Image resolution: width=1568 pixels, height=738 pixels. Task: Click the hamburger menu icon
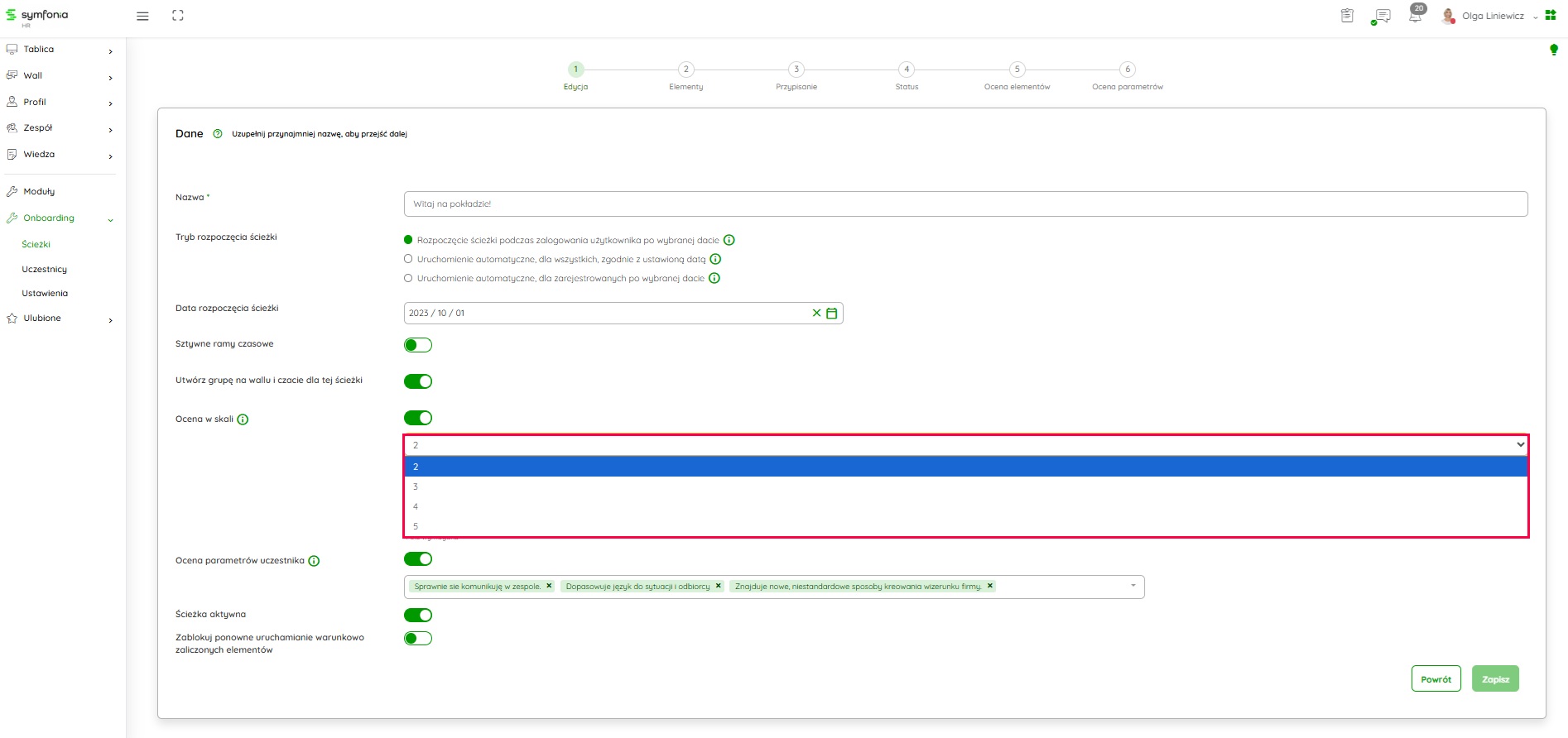point(142,16)
